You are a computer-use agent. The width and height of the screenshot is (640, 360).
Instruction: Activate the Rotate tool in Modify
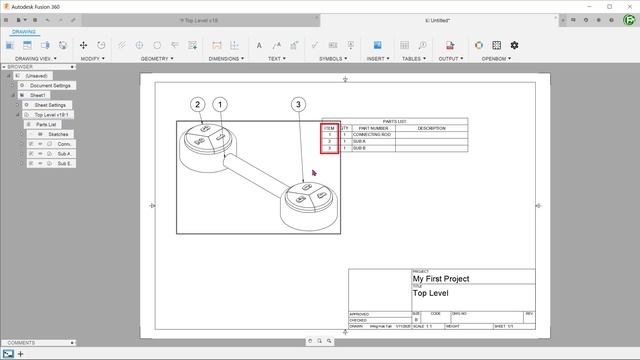101,45
